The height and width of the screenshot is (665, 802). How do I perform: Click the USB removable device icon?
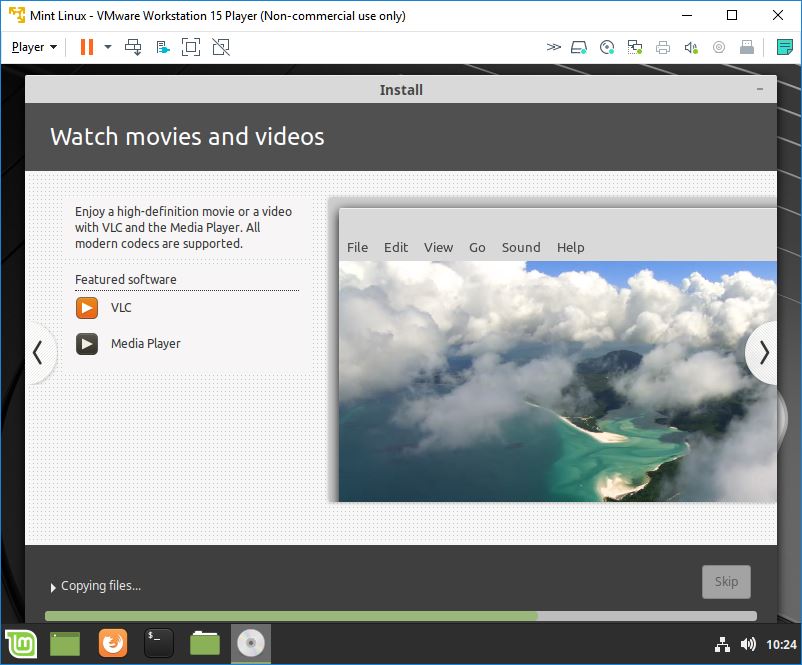(747, 48)
